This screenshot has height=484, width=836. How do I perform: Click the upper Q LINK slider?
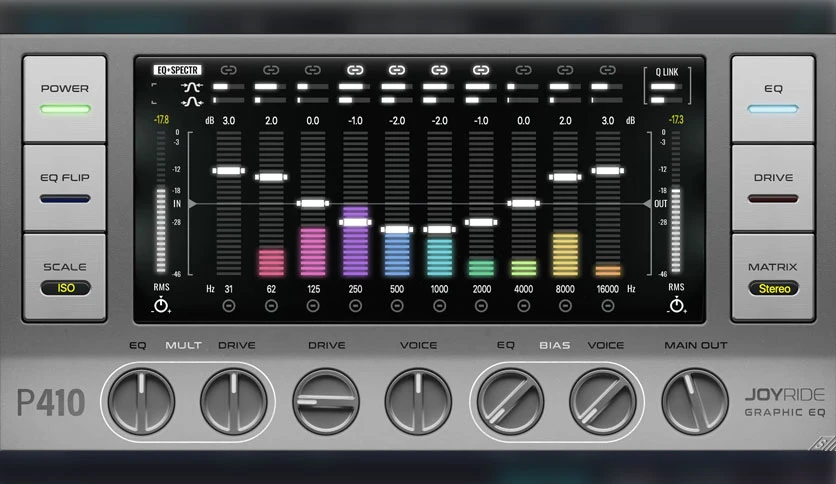coord(666,86)
